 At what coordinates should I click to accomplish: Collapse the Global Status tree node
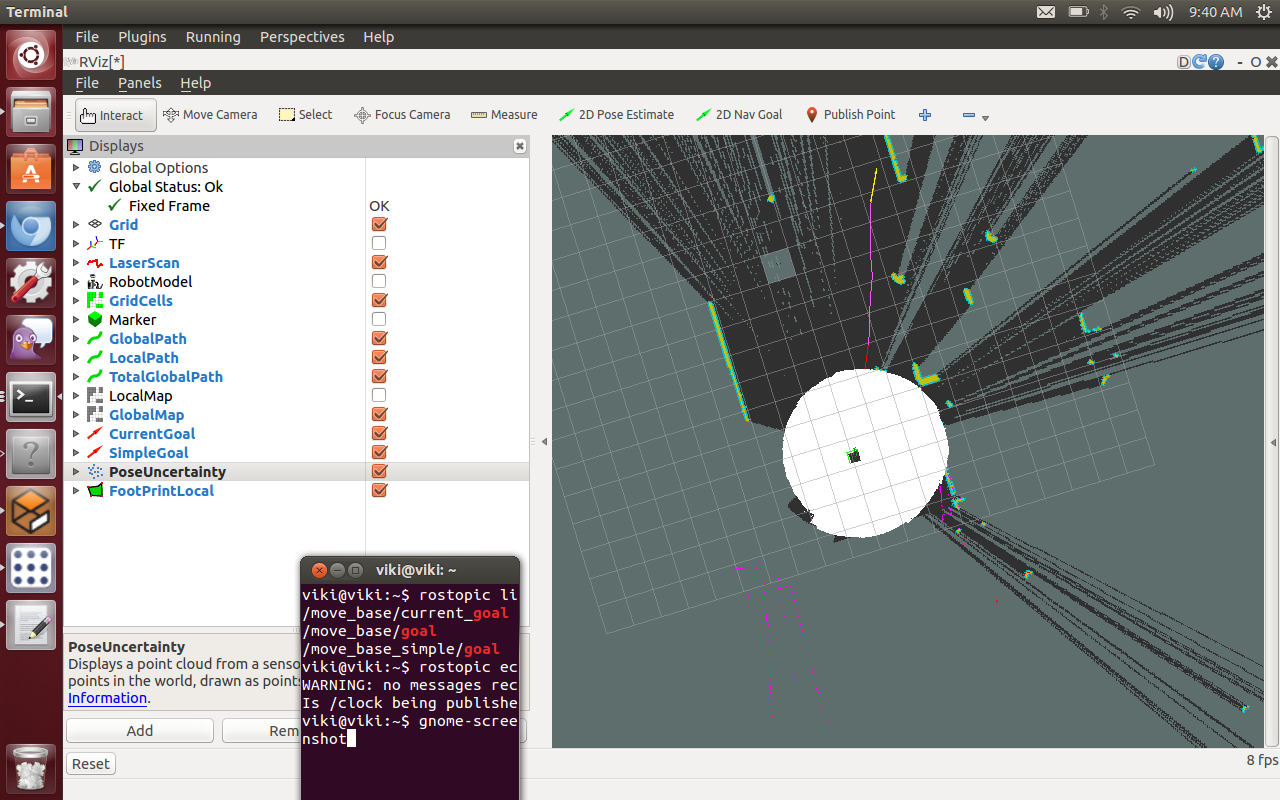click(x=76, y=186)
